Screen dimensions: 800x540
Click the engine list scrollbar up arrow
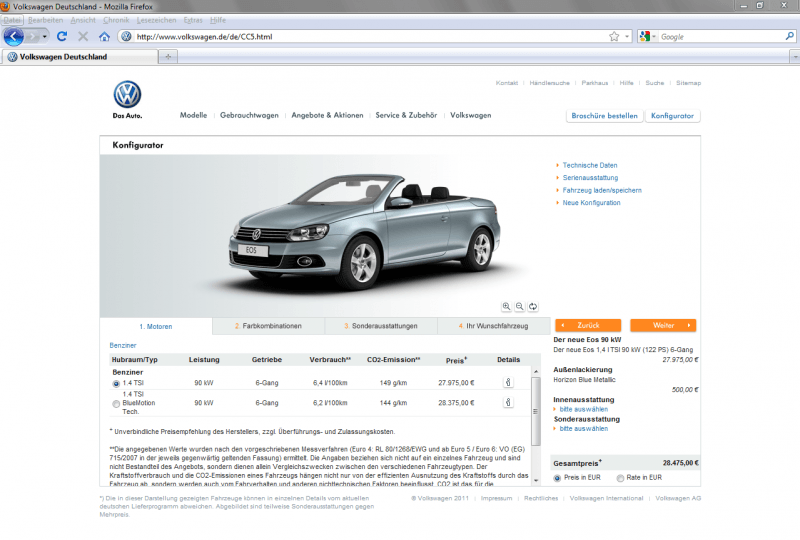536,371
